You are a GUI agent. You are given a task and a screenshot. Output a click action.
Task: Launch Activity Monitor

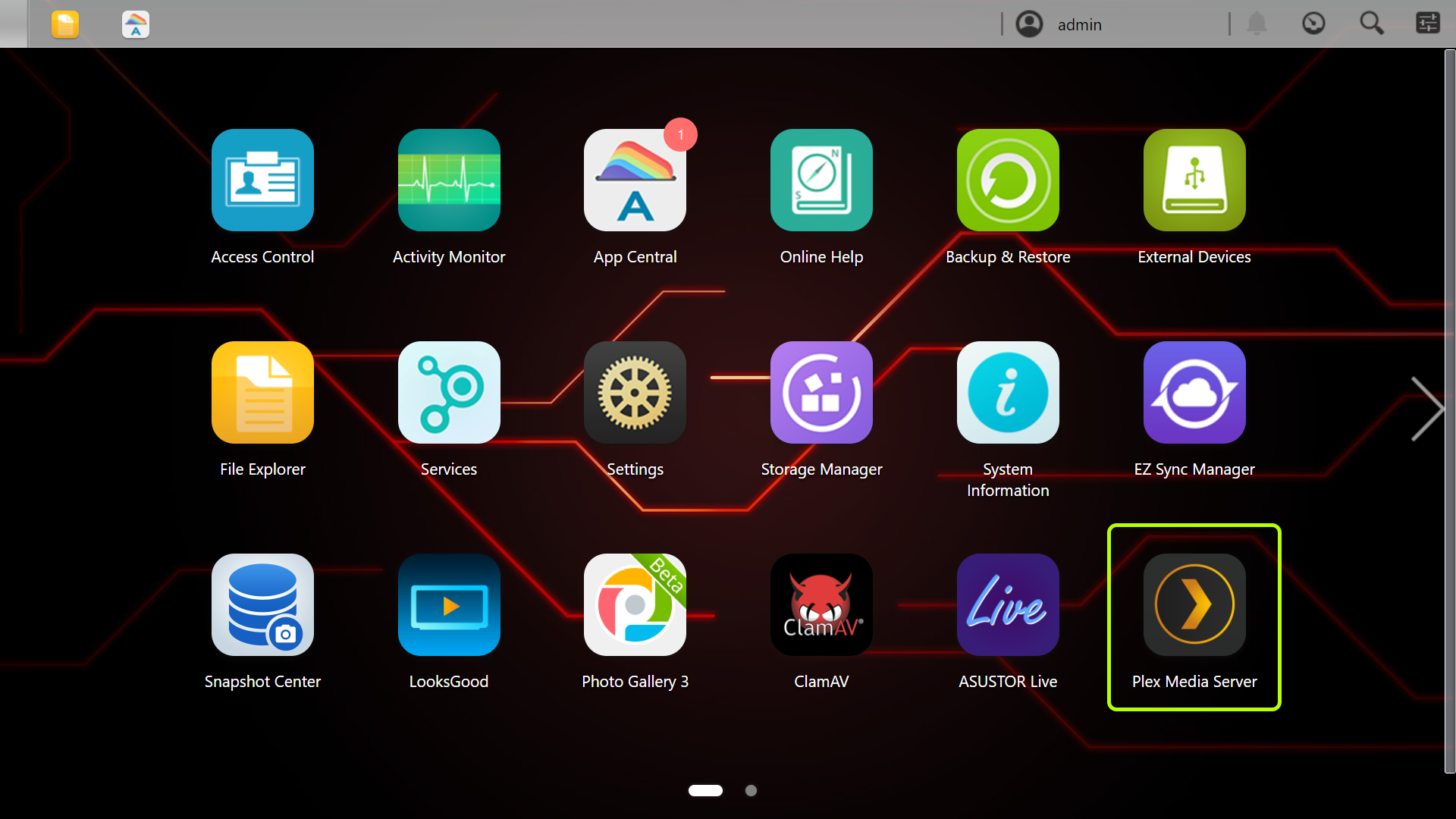(x=449, y=180)
